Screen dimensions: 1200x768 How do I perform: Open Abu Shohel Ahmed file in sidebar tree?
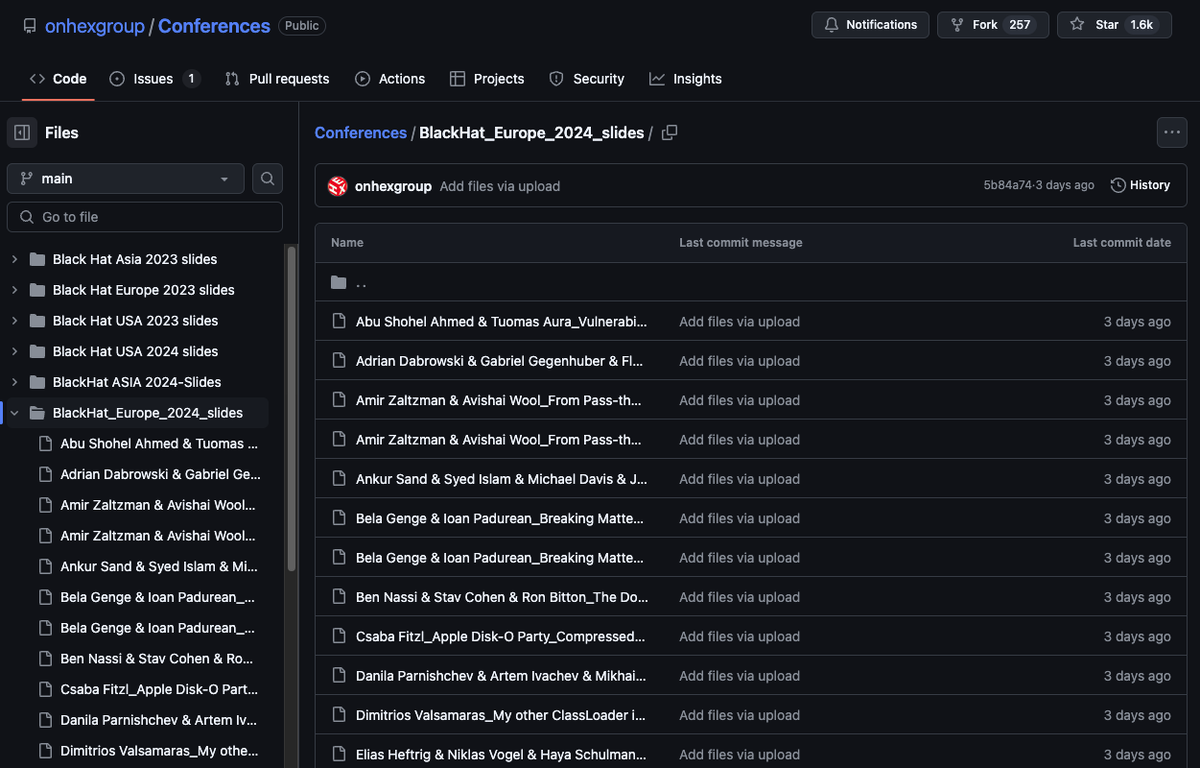[159, 443]
